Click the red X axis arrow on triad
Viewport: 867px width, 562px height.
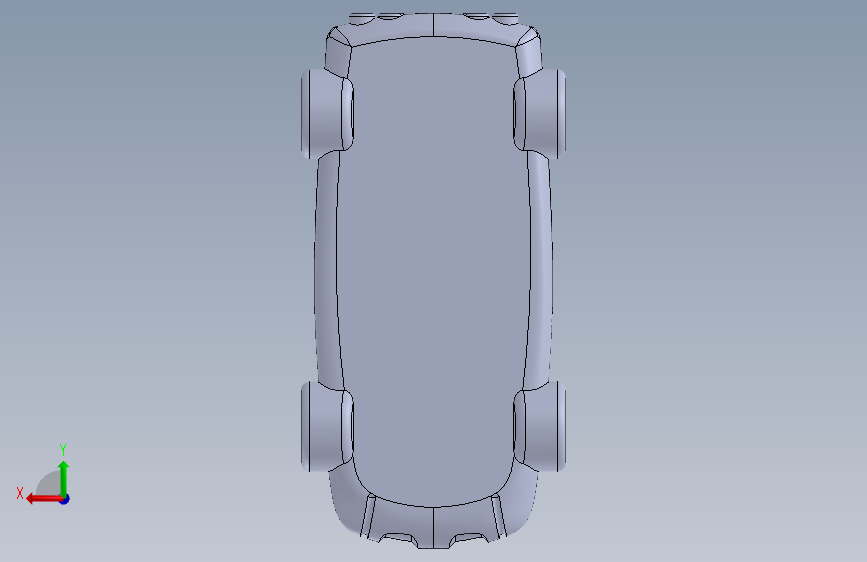point(43,499)
